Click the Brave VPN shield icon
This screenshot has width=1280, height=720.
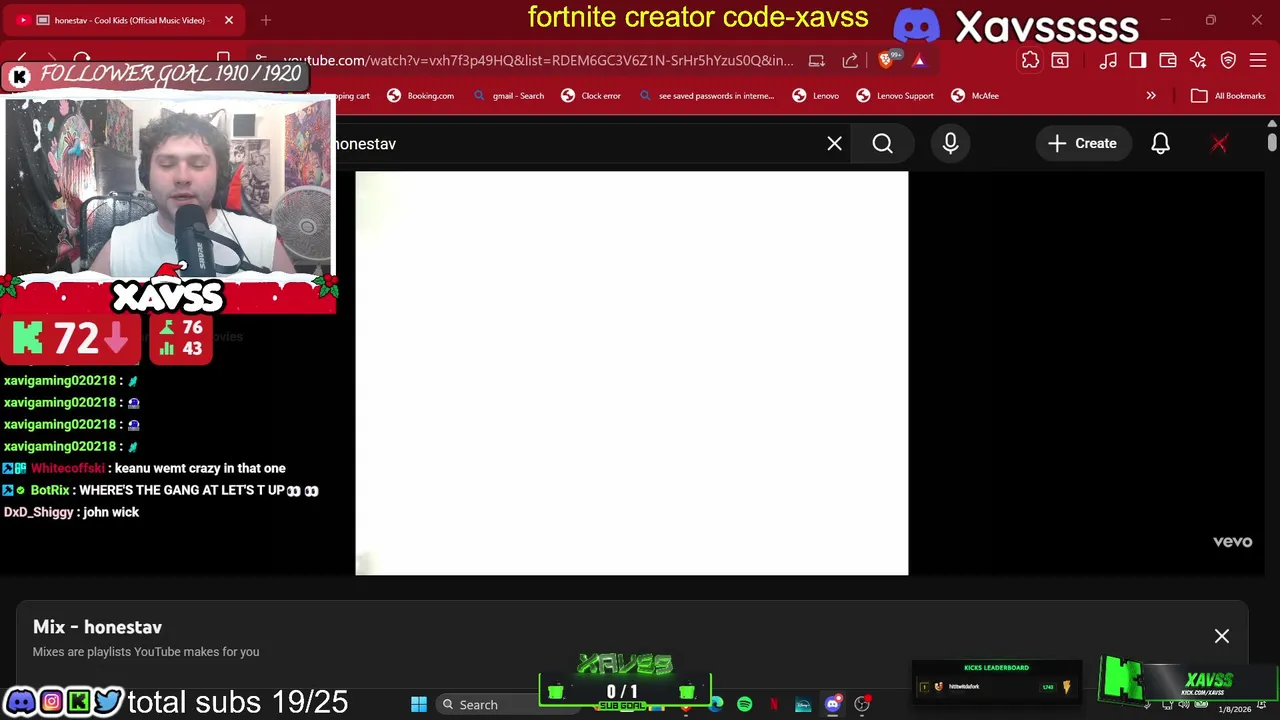click(1229, 61)
